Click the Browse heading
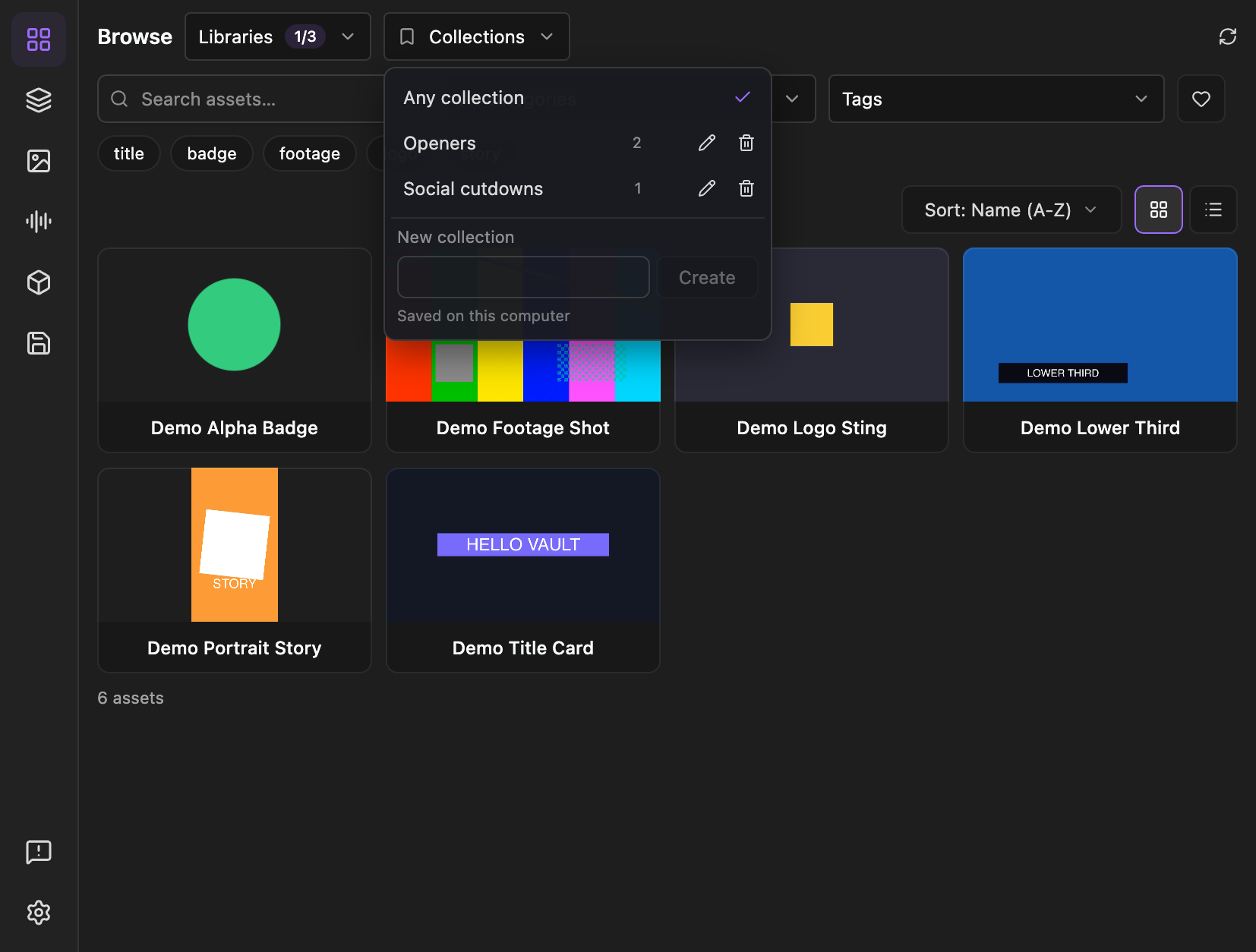This screenshot has width=1256, height=952. click(x=135, y=36)
